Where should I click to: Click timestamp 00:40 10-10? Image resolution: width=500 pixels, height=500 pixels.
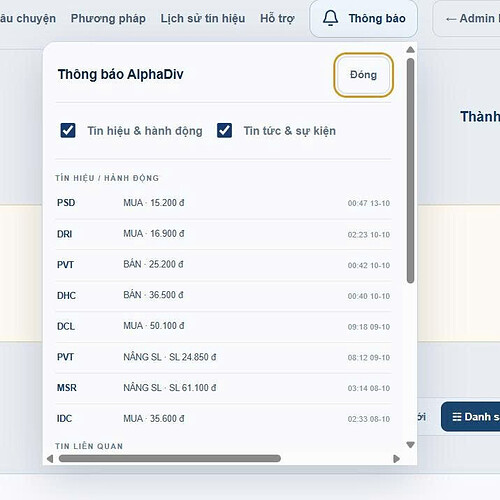[369, 296]
